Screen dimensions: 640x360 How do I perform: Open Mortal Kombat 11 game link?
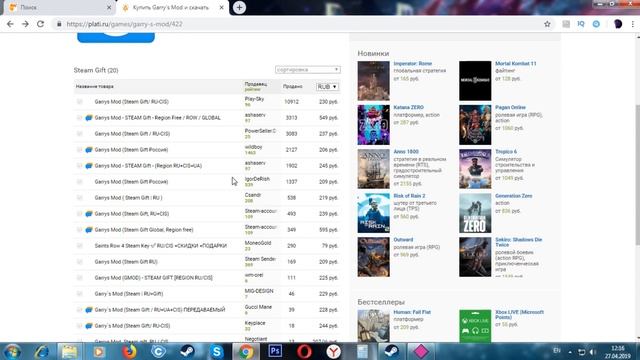[x=516, y=64]
